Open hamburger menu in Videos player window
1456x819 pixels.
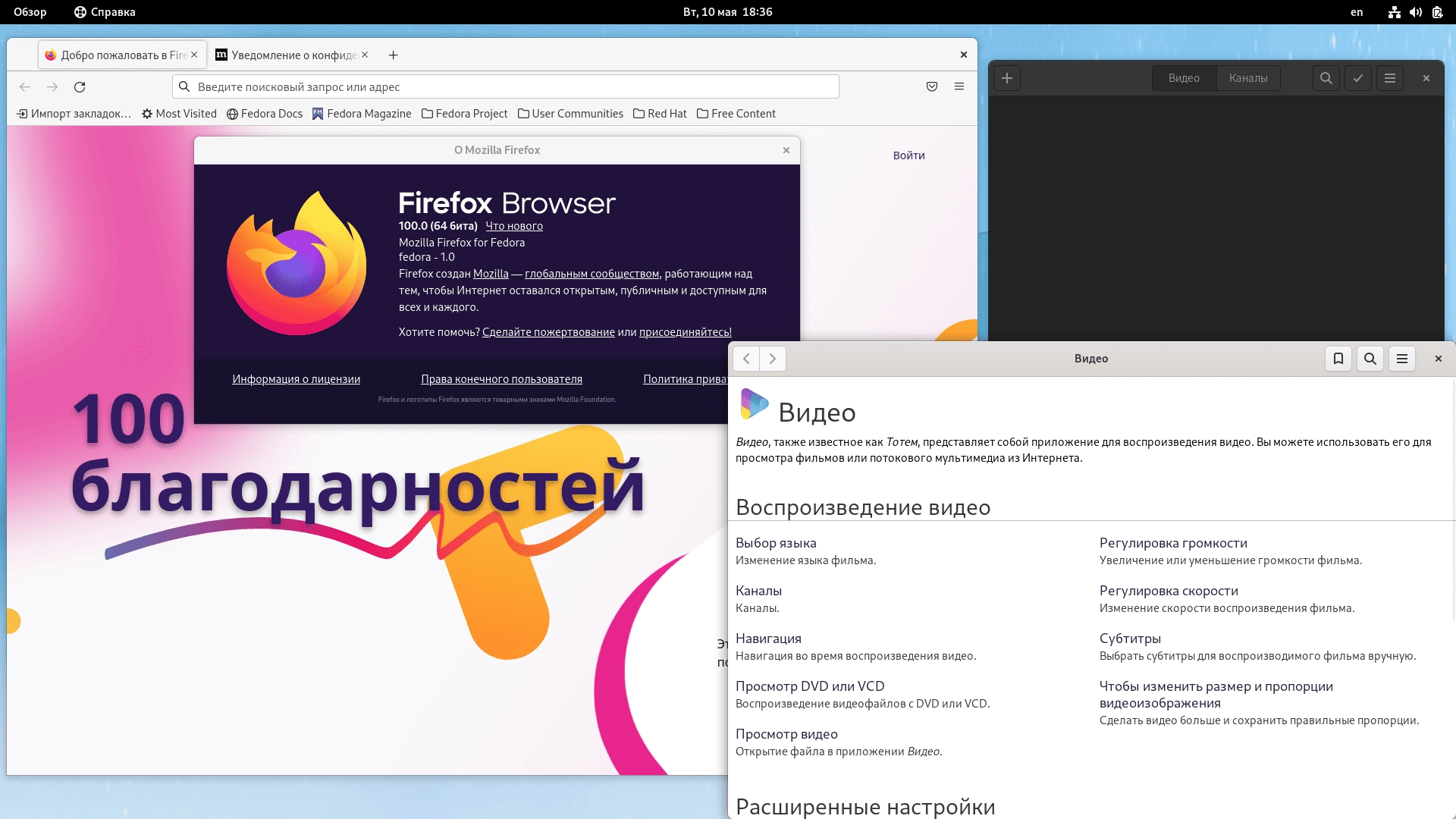click(x=1390, y=78)
